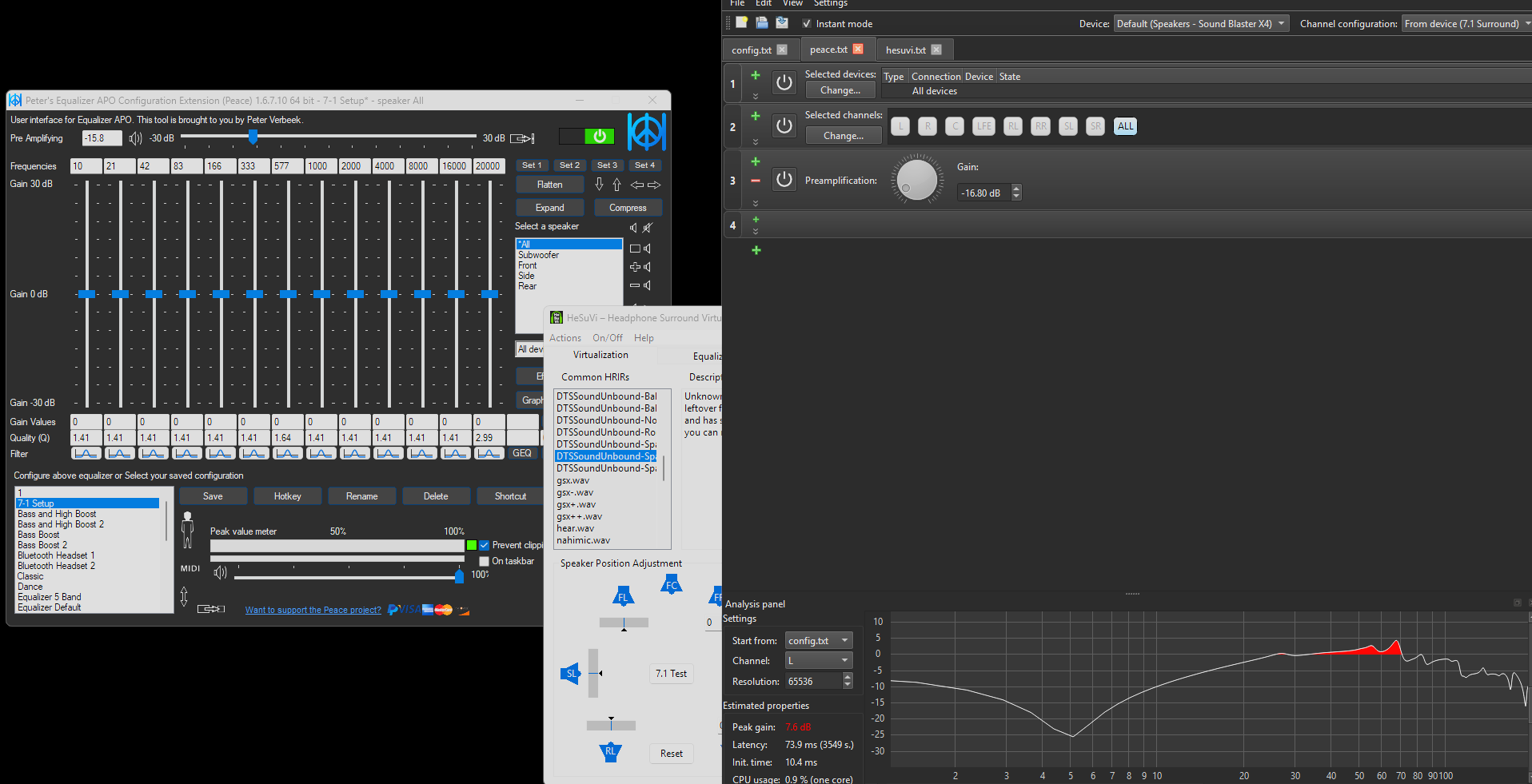This screenshot has width=1532, height=784.
Task: Click the Pre Amplifying value field
Action: click(102, 138)
